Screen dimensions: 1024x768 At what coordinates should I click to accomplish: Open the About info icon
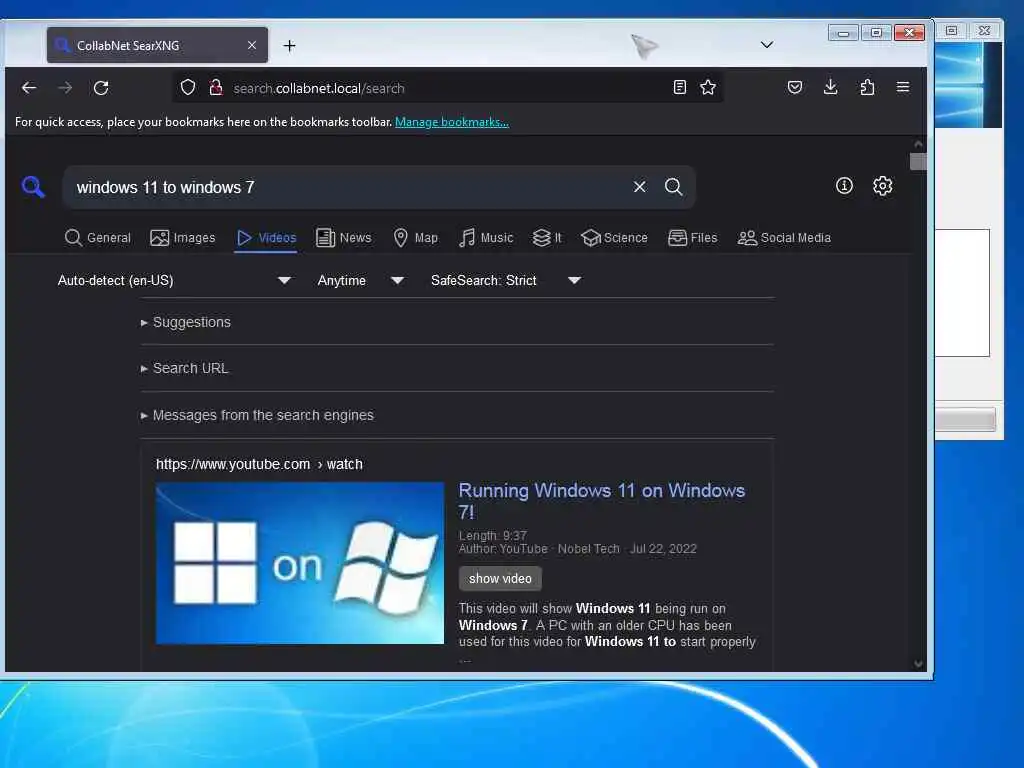[844, 186]
